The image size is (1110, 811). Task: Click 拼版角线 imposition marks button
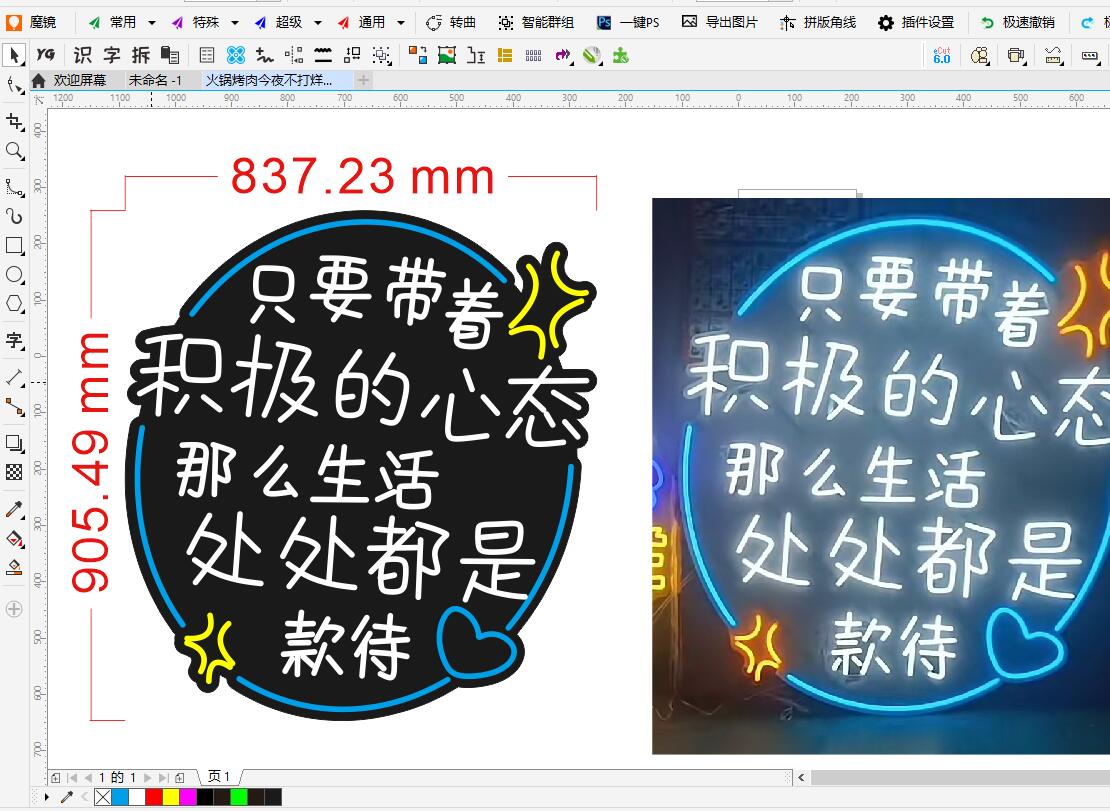[x=818, y=23]
